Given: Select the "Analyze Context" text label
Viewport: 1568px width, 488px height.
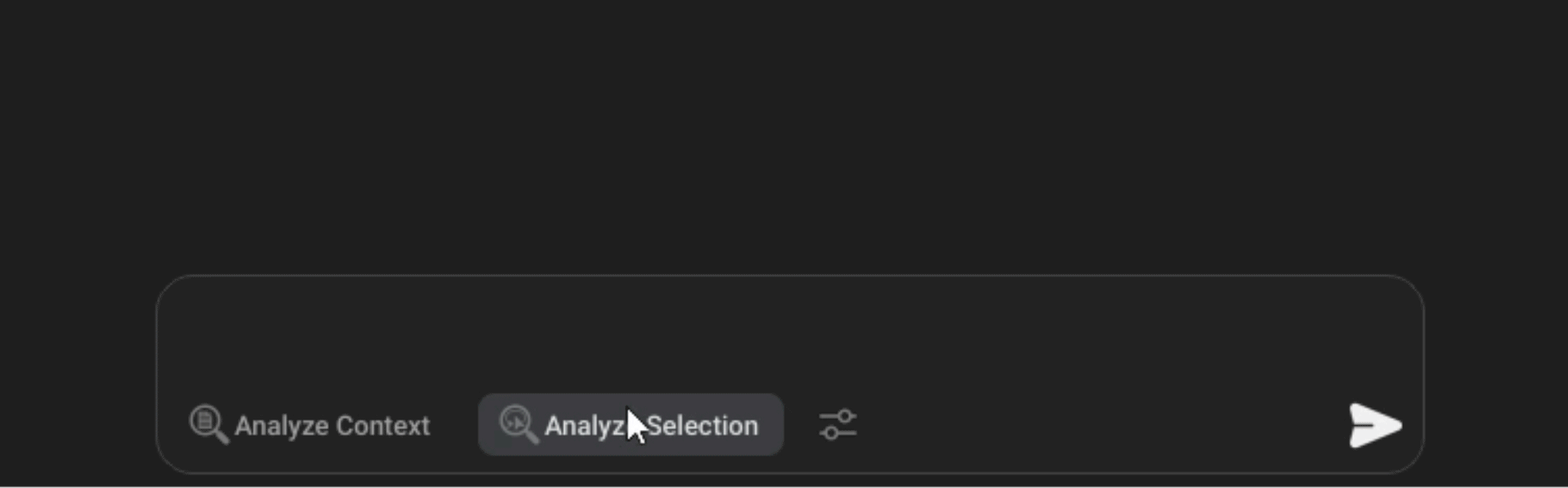Looking at the screenshot, I should point(332,426).
